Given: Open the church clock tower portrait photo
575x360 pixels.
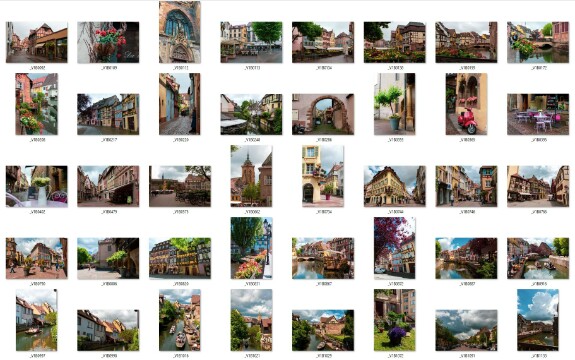Looking at the screenshot, I should 251,176.
